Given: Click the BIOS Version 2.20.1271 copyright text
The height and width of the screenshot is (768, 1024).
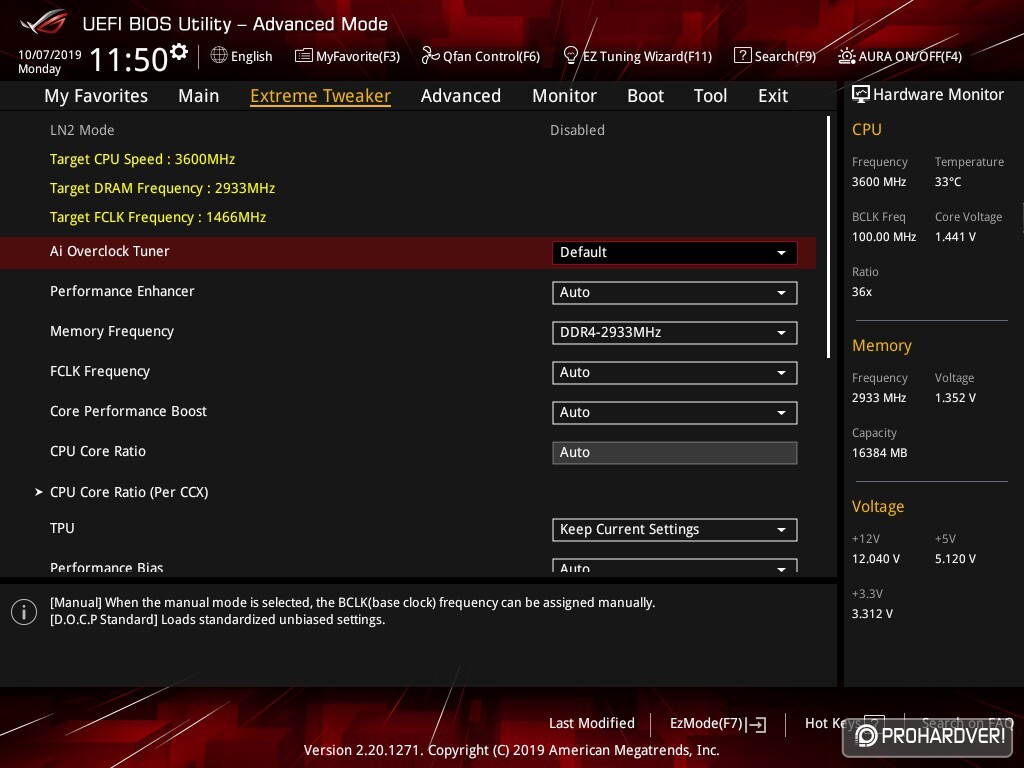Looking at the screenshot, I should coord(511,750).
